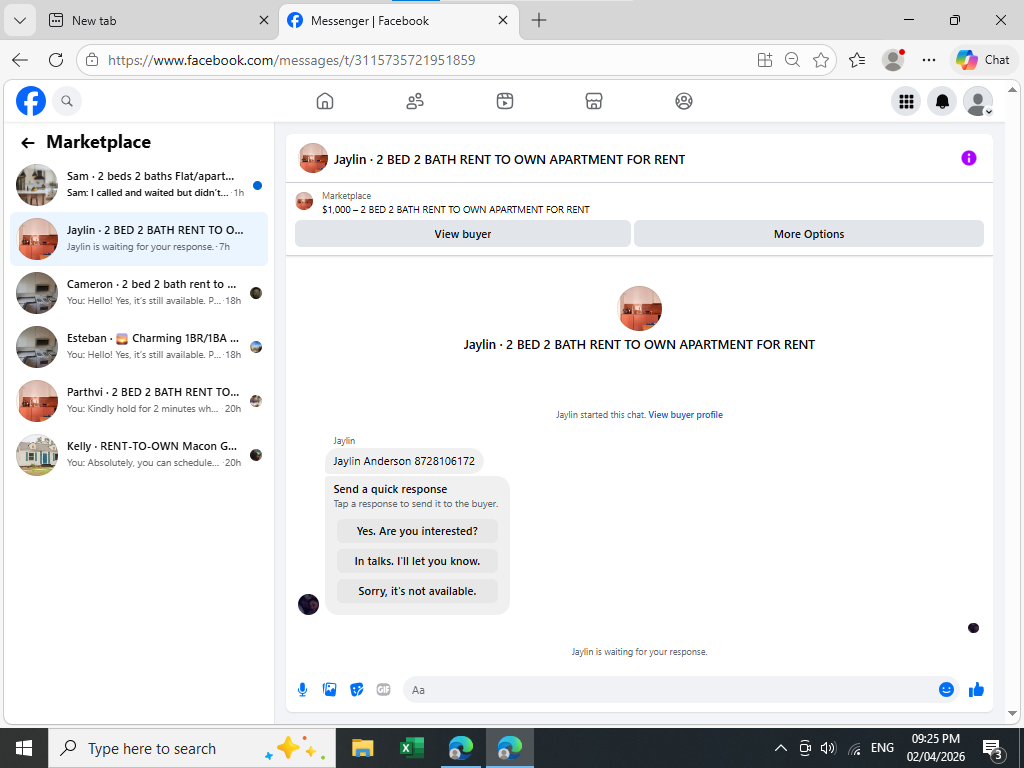Select Jaylin's conversation in the list

coord(139,239)
